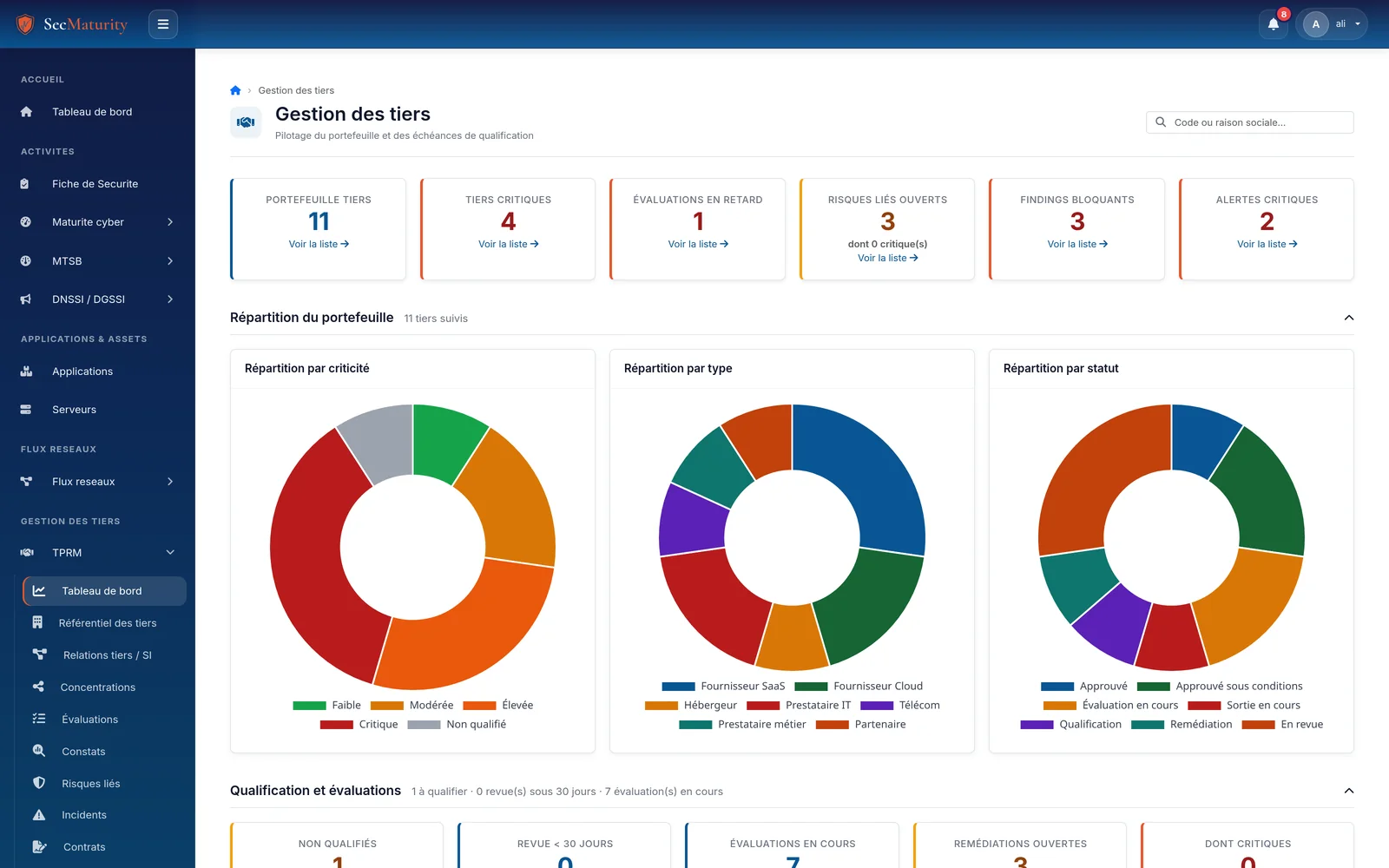Toggle the Approuvé legend swatch
The width and height of the screenshot is (1389, 868).
tap(1057, 687)
